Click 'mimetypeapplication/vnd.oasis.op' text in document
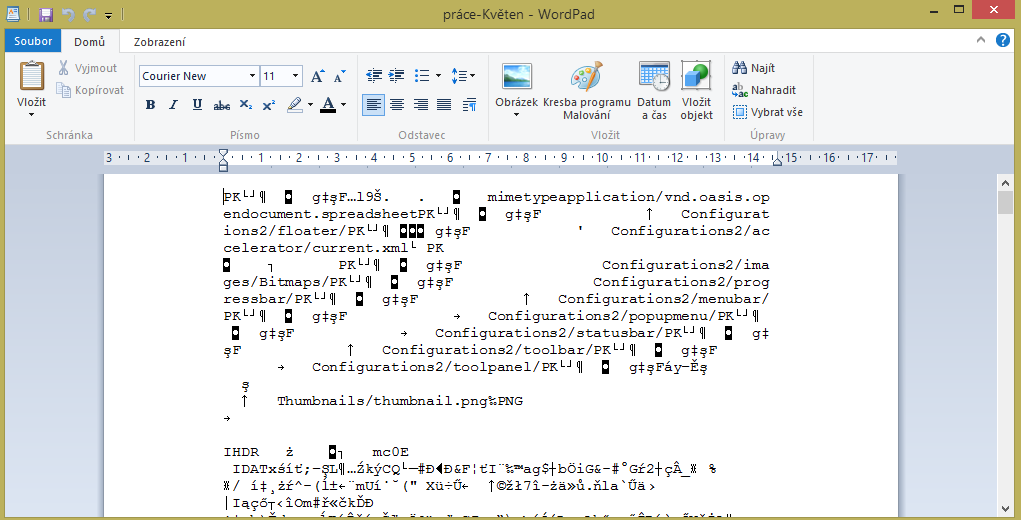 [628, 197]
